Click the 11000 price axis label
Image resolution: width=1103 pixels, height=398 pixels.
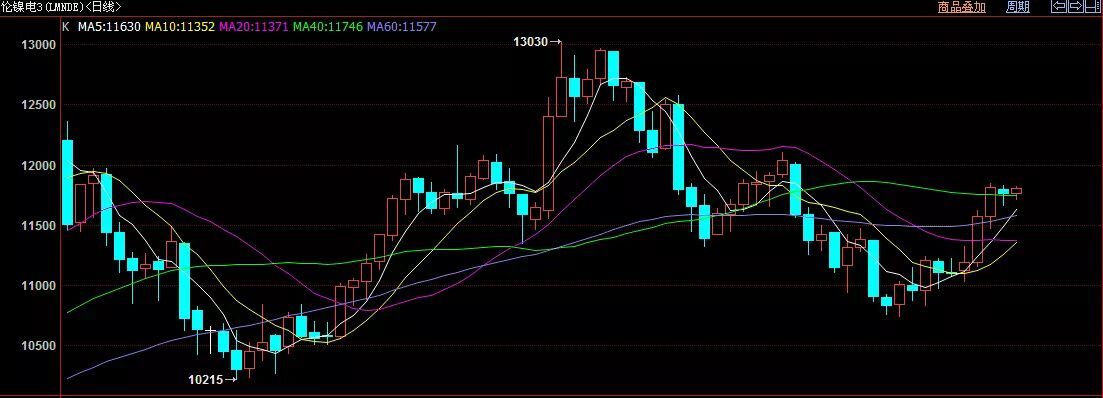[x=39, y=286]
